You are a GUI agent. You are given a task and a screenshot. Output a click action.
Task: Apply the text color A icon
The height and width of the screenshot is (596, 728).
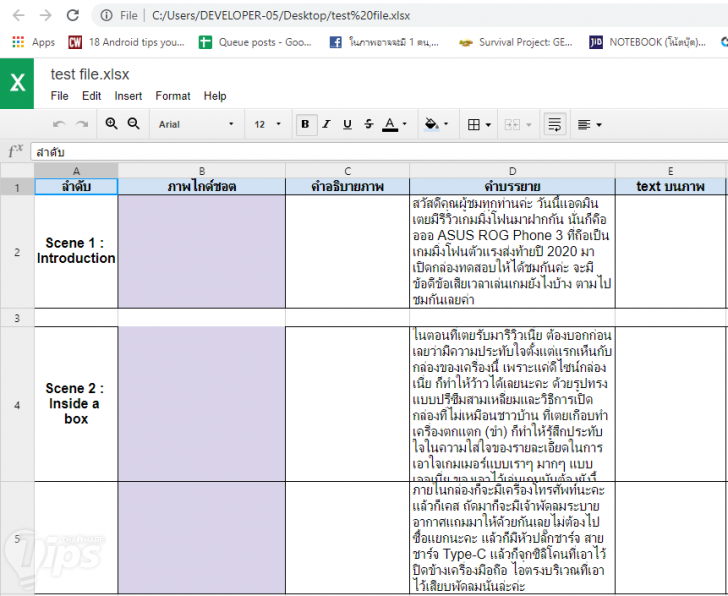(x=390, y=124)
